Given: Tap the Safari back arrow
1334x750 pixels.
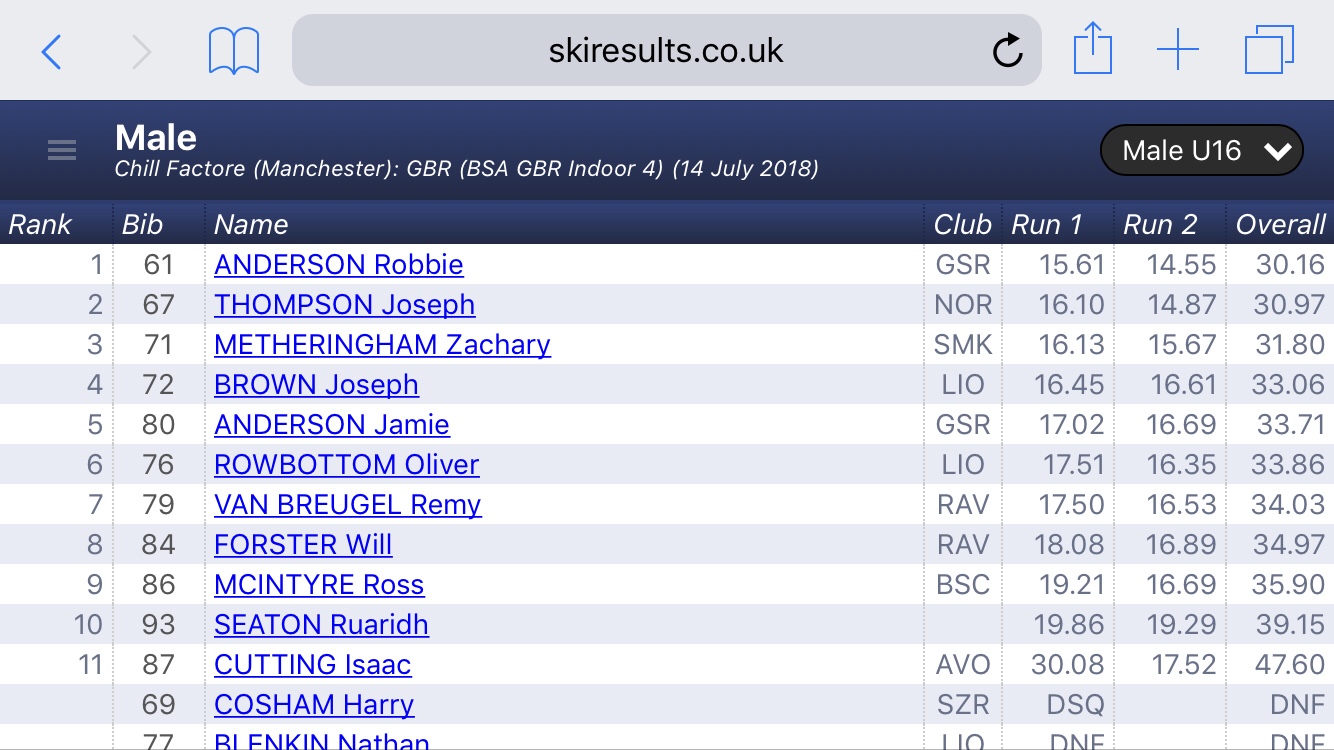Looking at the screenshot, I should pos(52,50).
